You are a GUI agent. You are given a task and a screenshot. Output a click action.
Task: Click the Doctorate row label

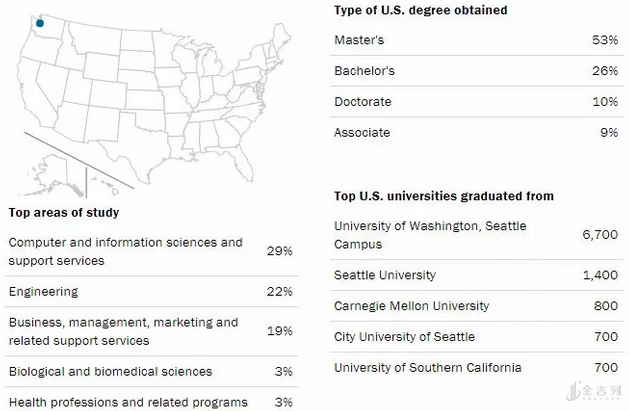click(363, 102)
